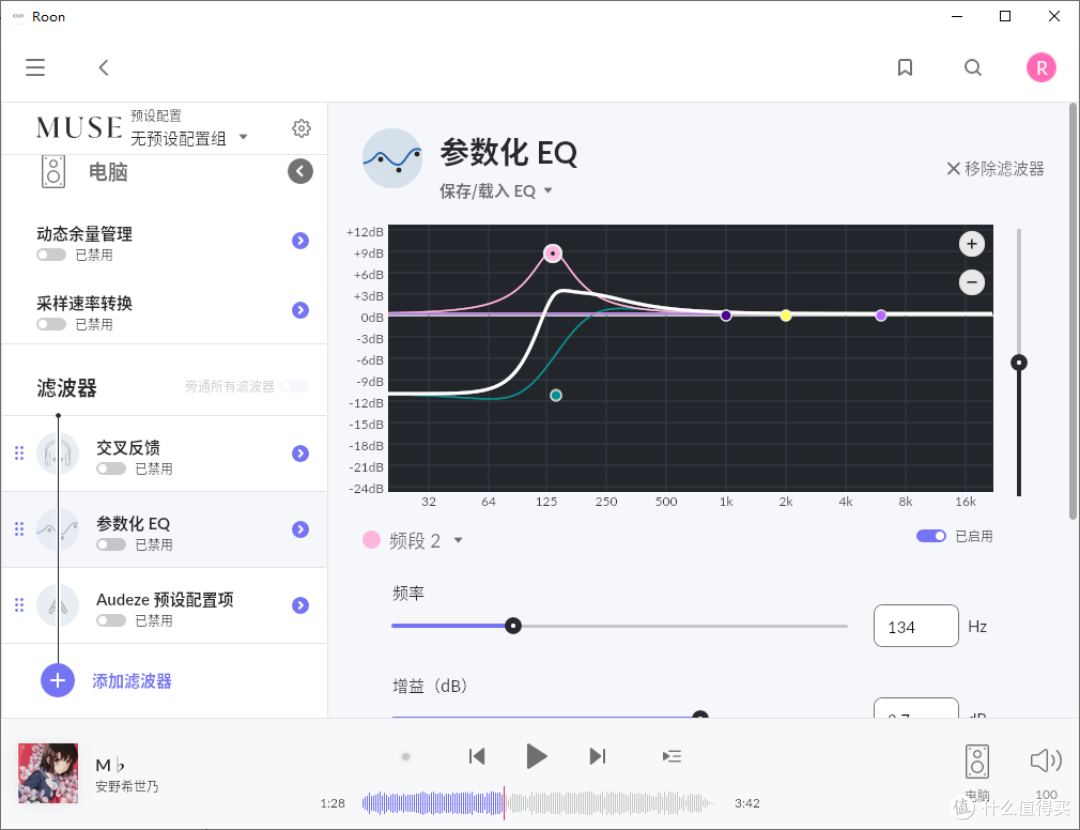Open the 频段 2 band selector
Viewport: 1080px width, 830px height.
click(428, 540)
